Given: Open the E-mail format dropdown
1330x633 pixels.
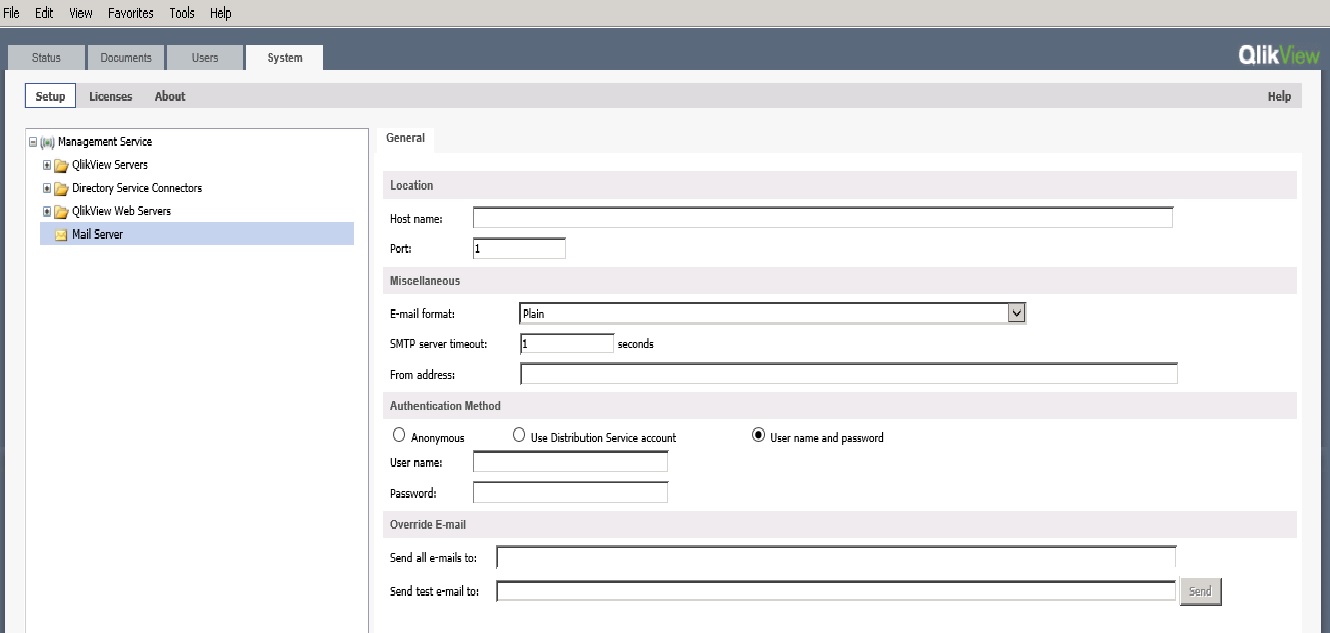Looking at the screenshot, I should point(1016,313).
